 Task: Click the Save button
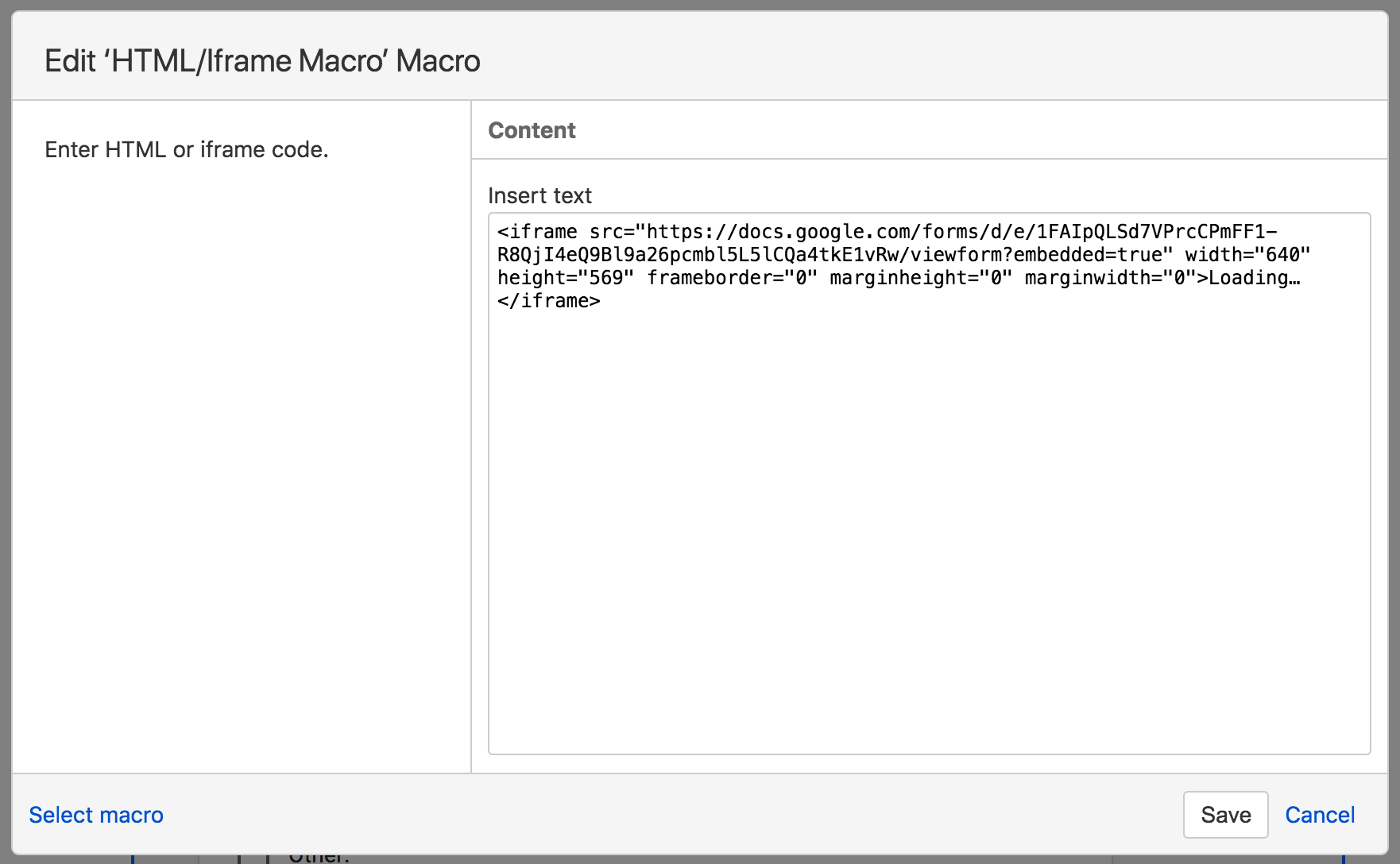[1225, 815]
